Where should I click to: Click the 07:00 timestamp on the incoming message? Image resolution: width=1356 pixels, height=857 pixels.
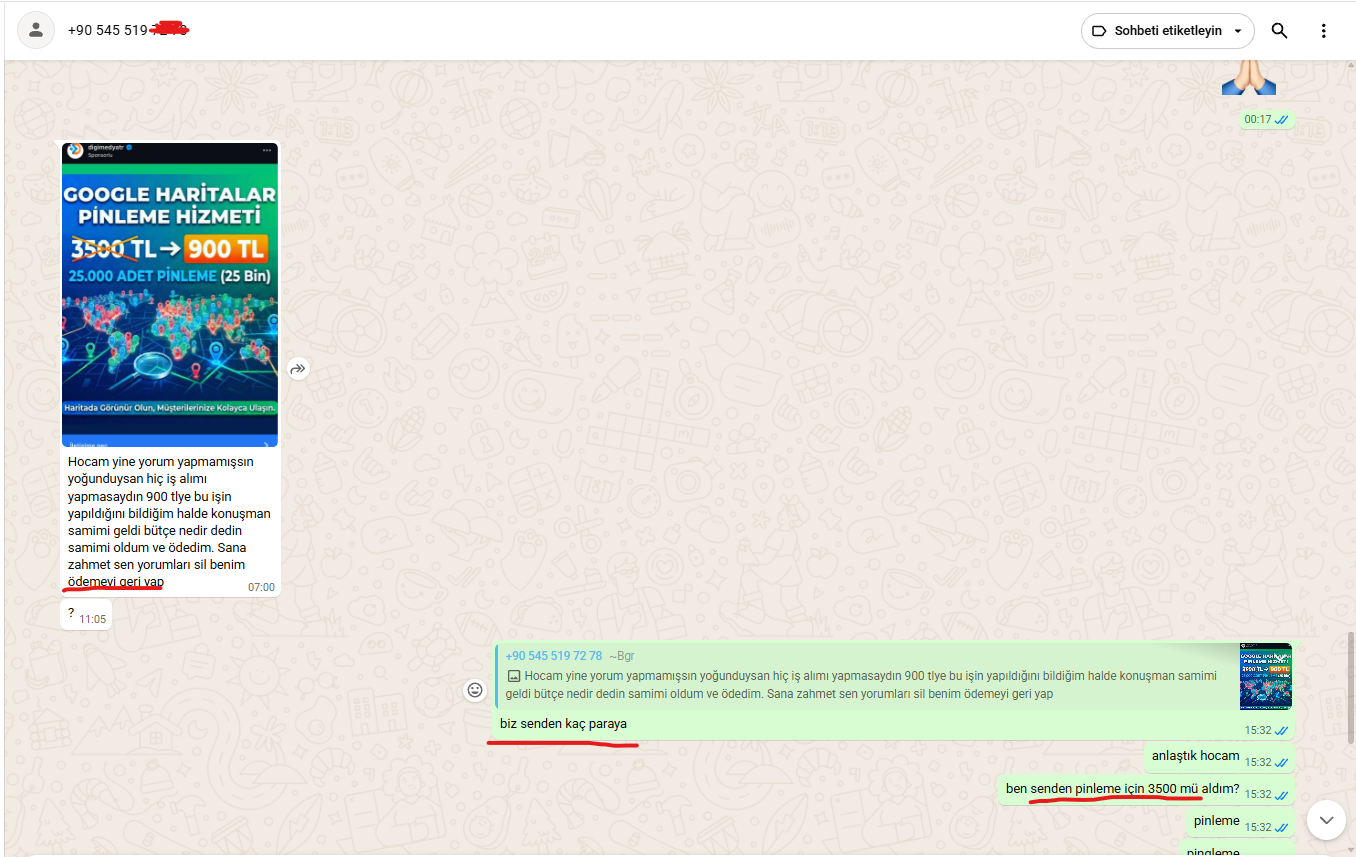click(261, 588)
